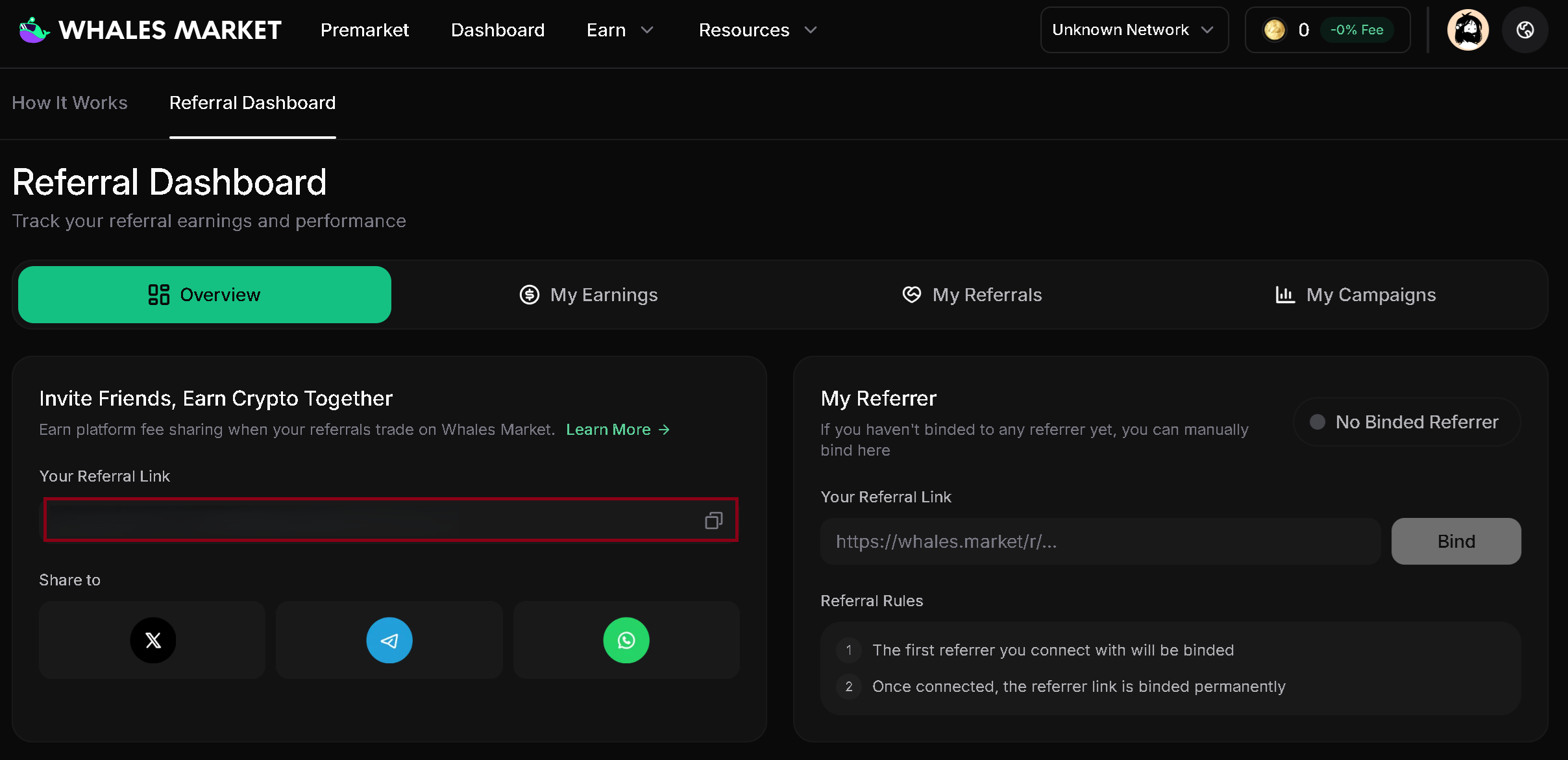Select the Overview grid icon
Image resolution: width=1568 pixels, height=760 pixels.
coord(158,294)
